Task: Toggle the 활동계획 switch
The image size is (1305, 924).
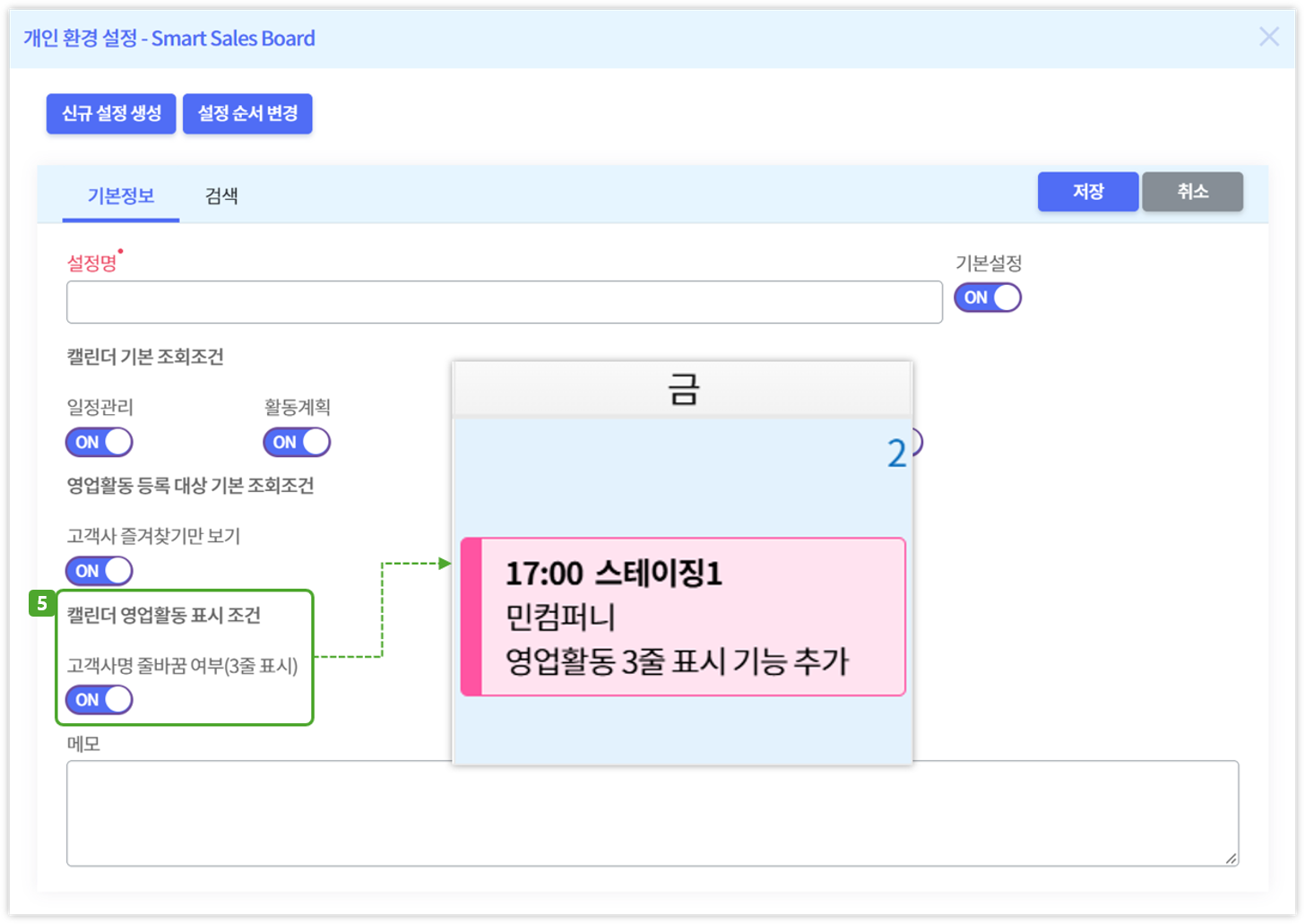Action: 297,442
